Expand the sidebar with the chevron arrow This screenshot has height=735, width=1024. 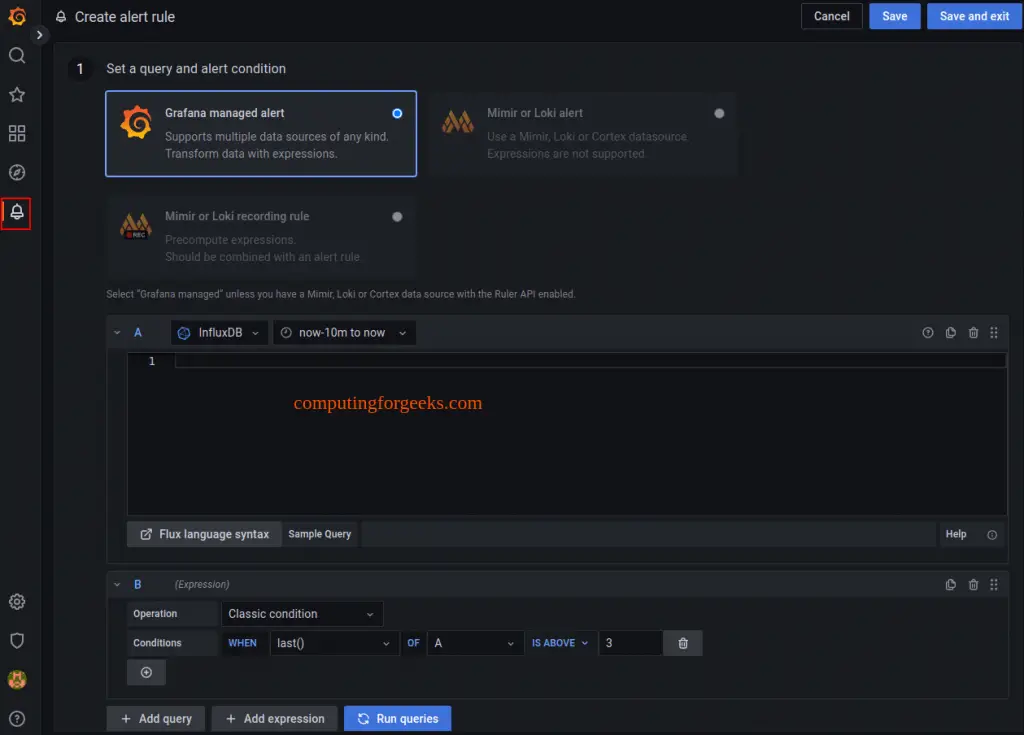click(39, 35)
